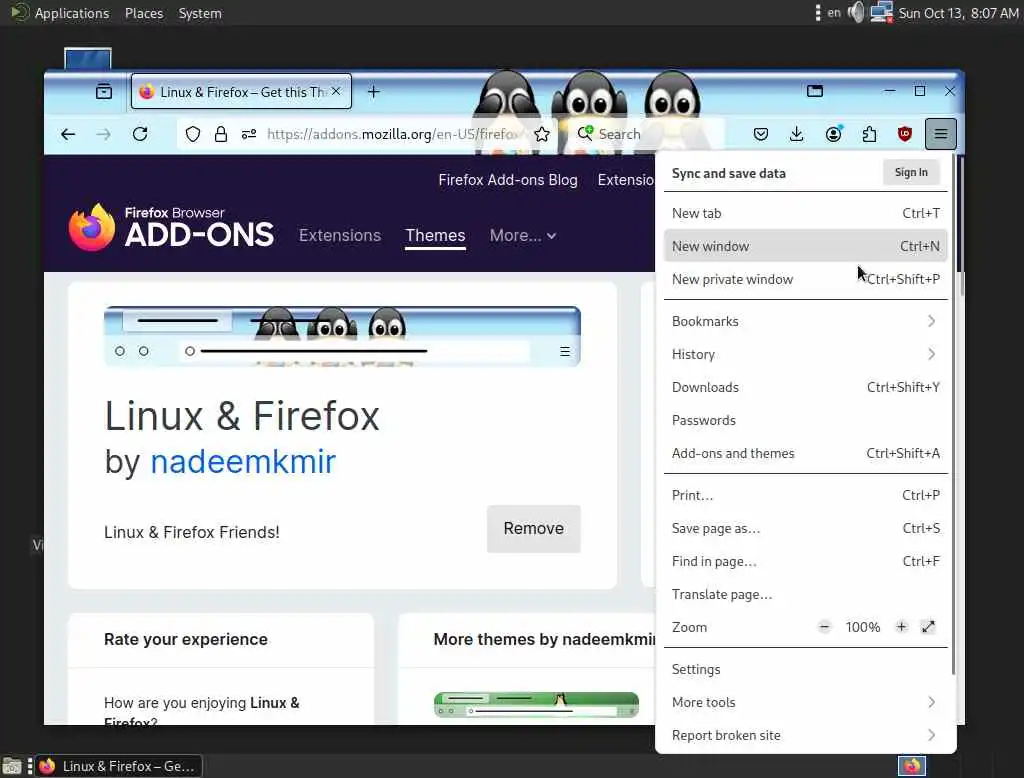Image resolution: width=1024 pixels, height=778 pixels.
Task: Choose Translate page… menu entry
Action: click(805, 594)
